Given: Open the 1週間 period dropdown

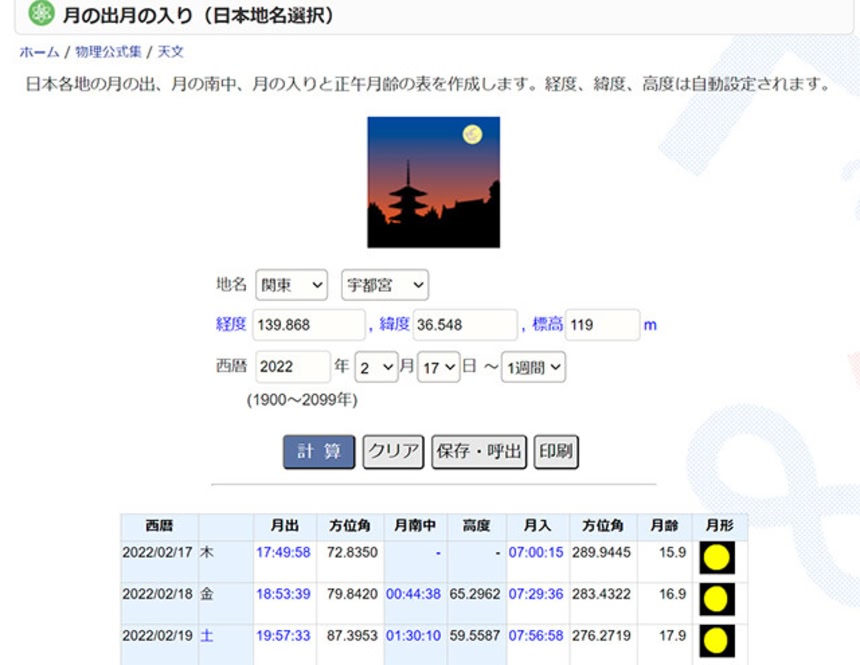Looking at the screenshot, I should pyautogui.click(x=533, y=367).
